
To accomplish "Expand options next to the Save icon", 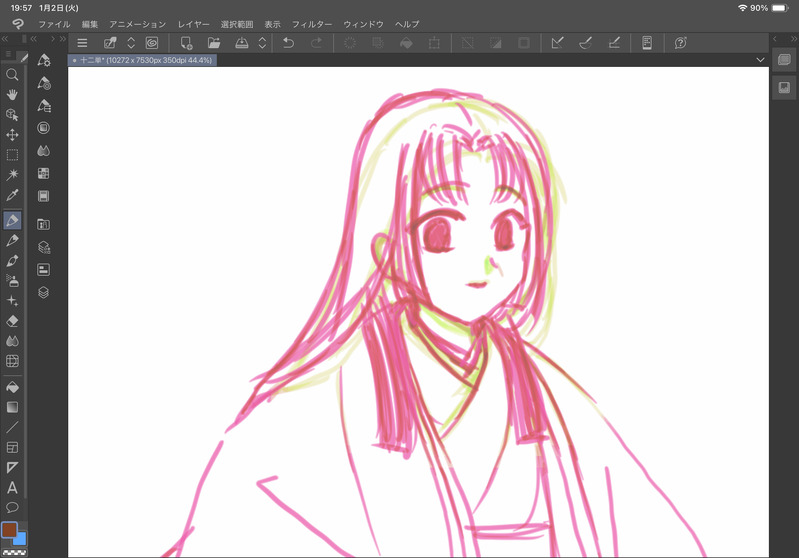I will coord(262,43).
